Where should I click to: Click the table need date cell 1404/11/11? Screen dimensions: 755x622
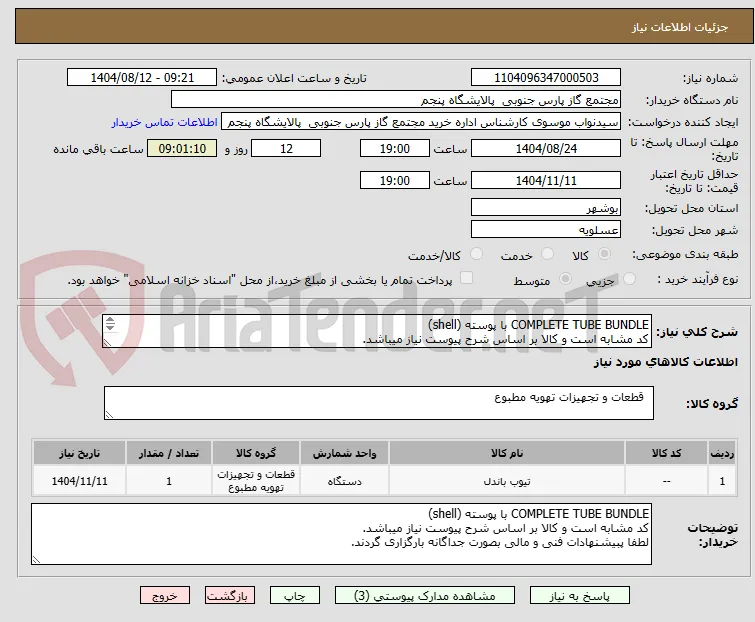[x=79, y=481]
